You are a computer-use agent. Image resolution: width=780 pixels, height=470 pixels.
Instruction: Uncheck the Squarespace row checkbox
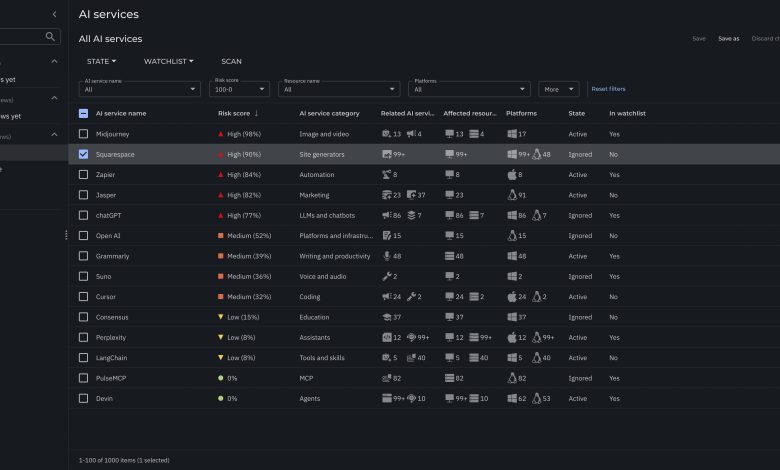tap(83, 154)
